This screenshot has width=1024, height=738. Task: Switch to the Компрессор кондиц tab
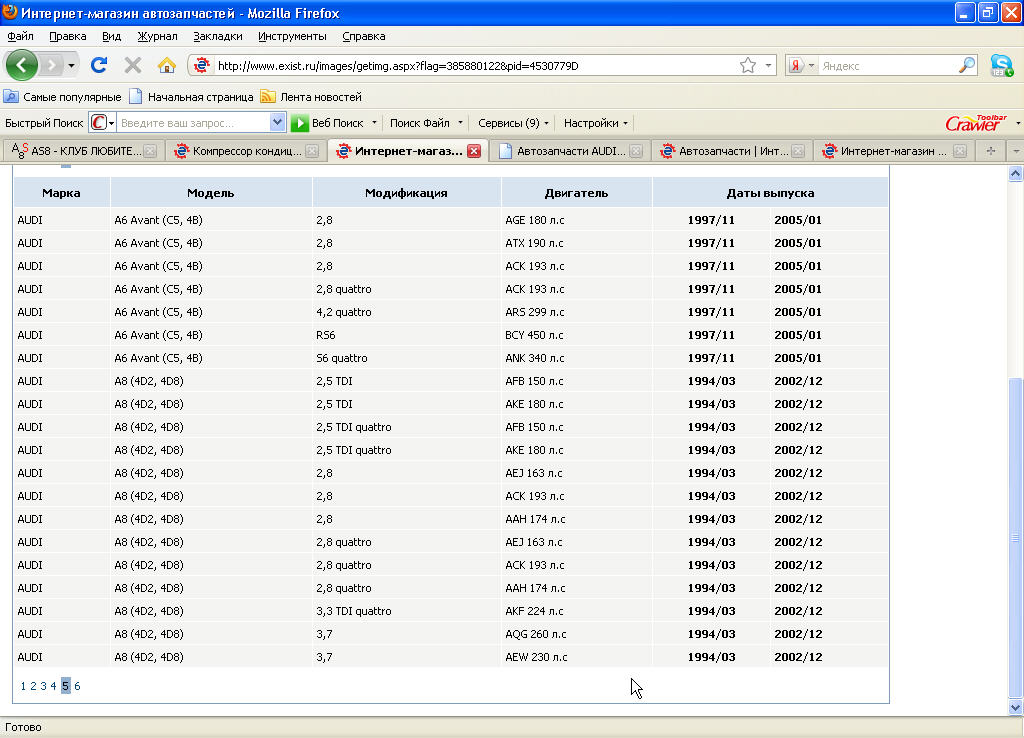tap(245, 151)
